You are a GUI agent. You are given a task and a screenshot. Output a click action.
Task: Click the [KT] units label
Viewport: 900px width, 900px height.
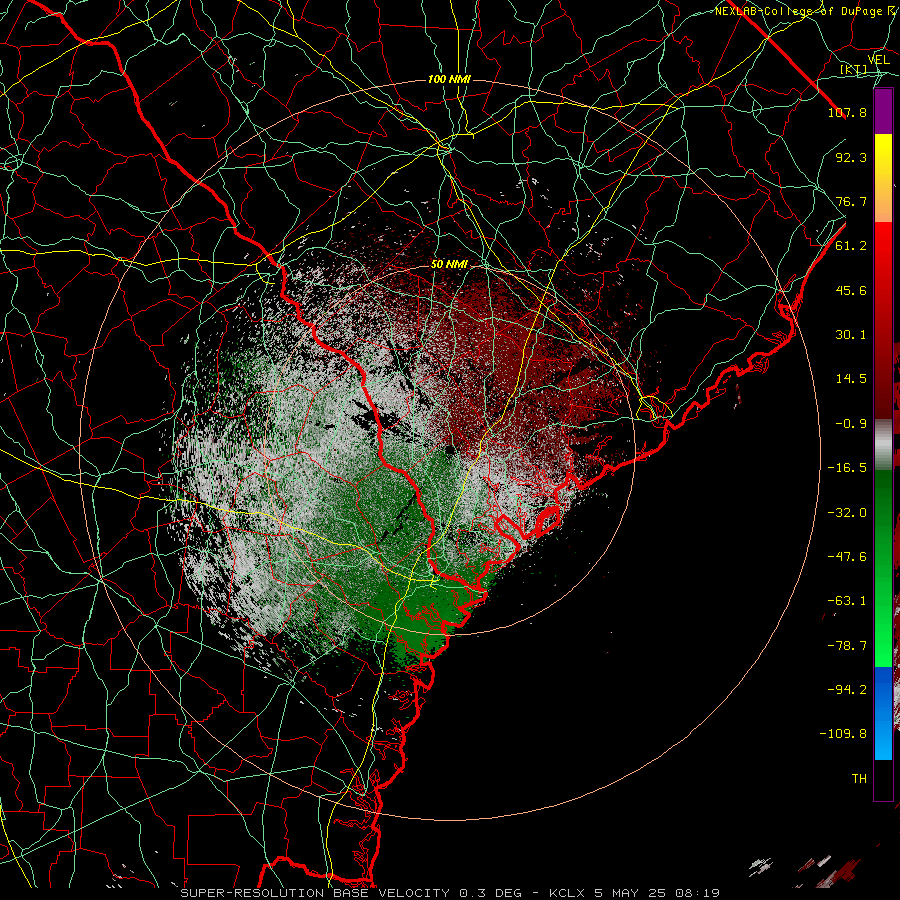pyautogui.click(x=854, y=70)
